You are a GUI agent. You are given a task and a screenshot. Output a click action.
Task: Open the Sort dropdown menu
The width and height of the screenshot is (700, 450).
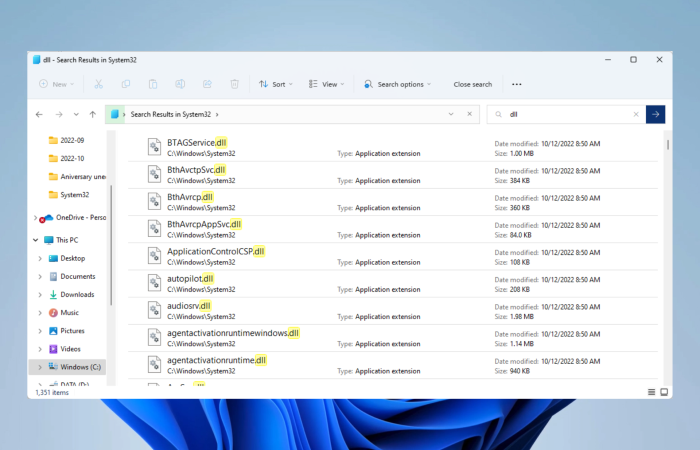(276, 84)
